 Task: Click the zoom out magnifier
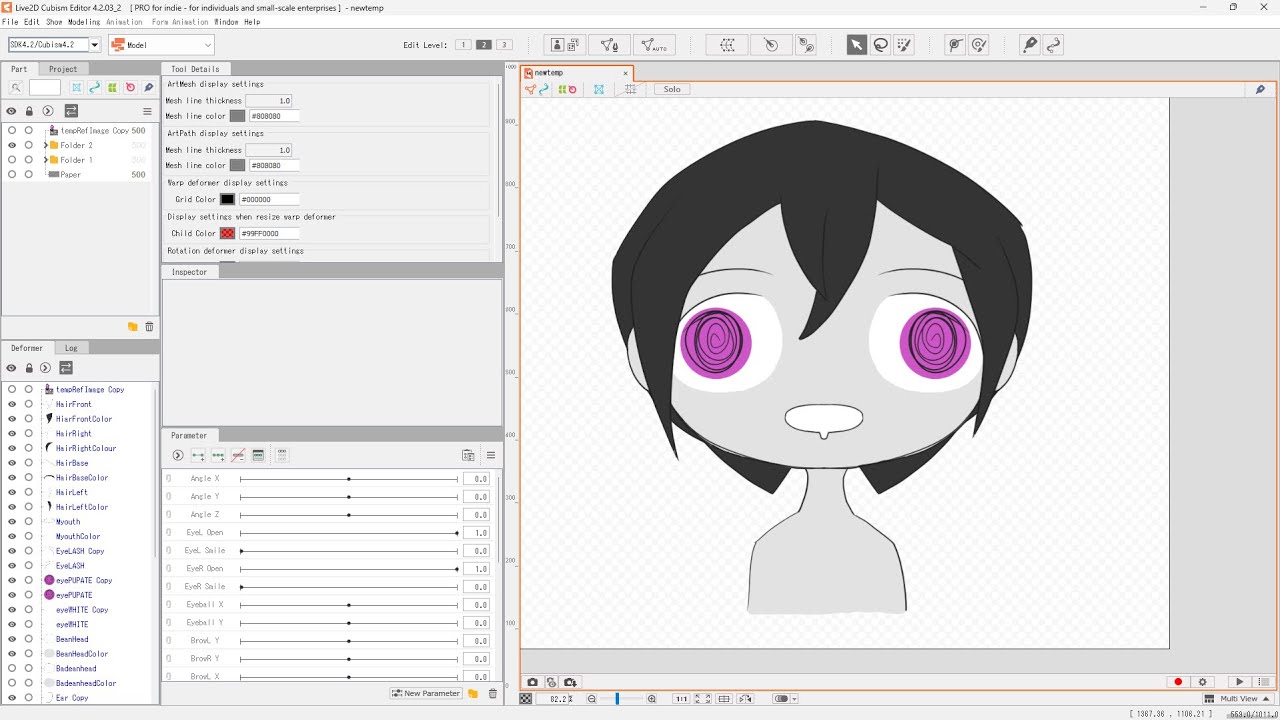pyautogui.click(x=592, y=699)
